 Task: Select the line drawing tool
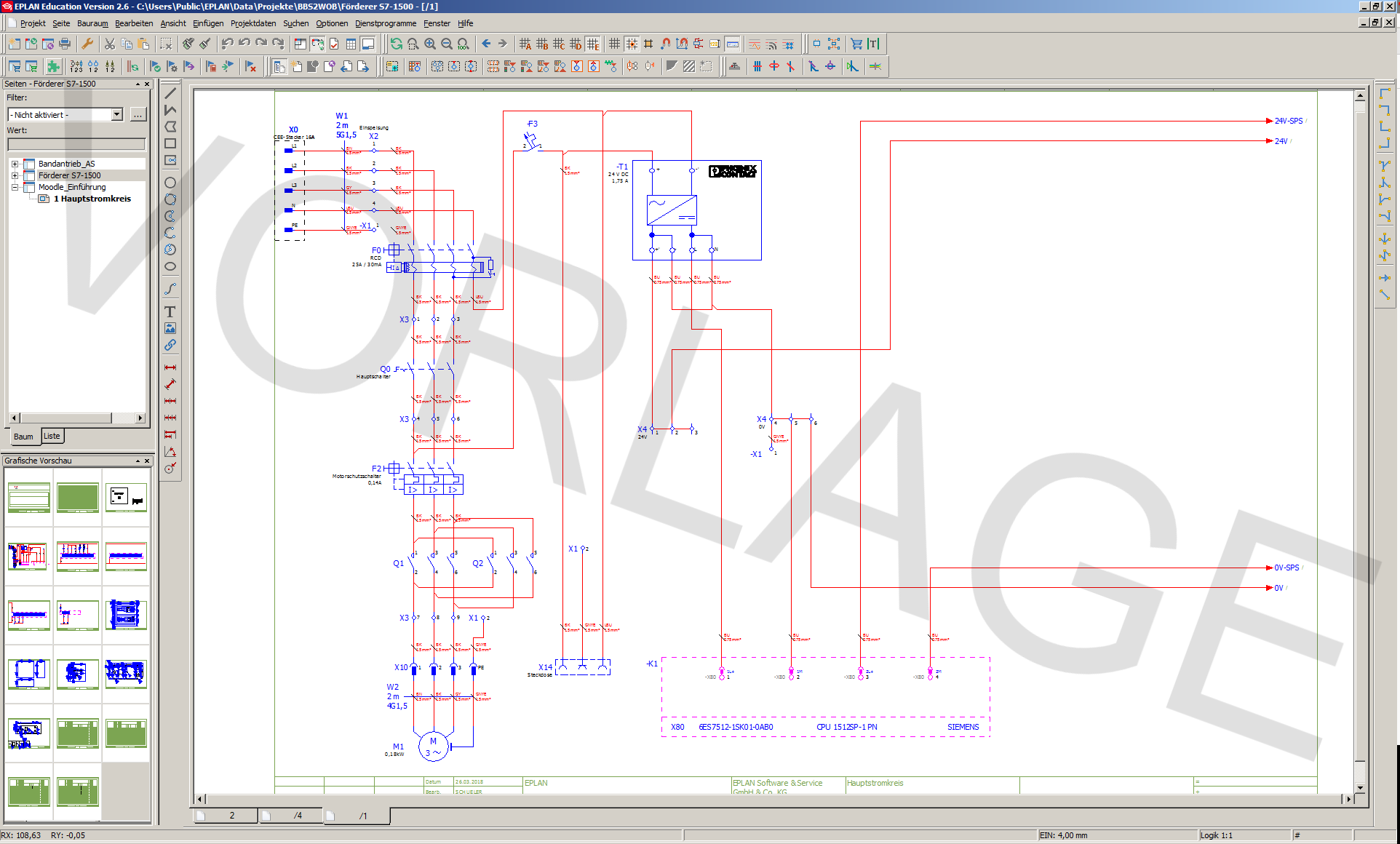click(x=170, y=93)
